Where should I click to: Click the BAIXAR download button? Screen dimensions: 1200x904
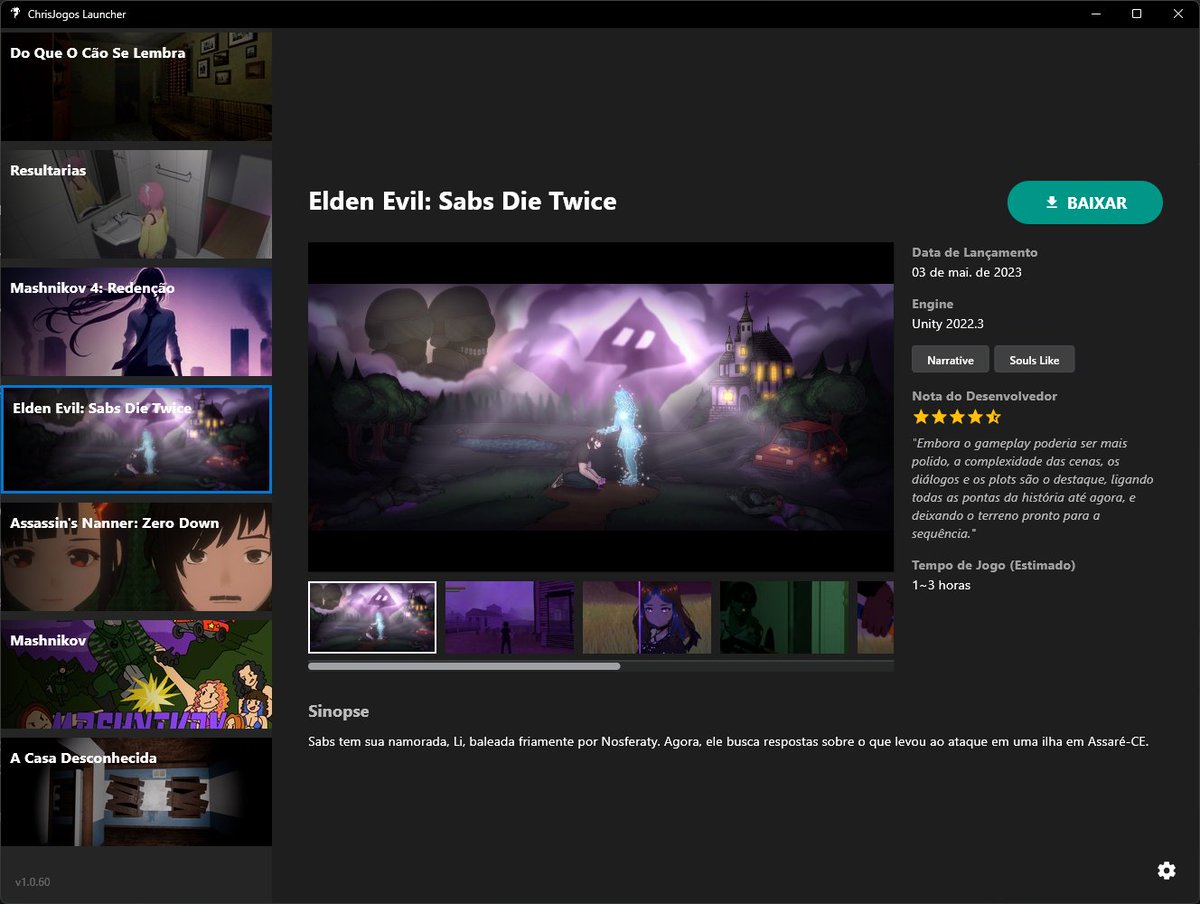(x=1085, y=203)
